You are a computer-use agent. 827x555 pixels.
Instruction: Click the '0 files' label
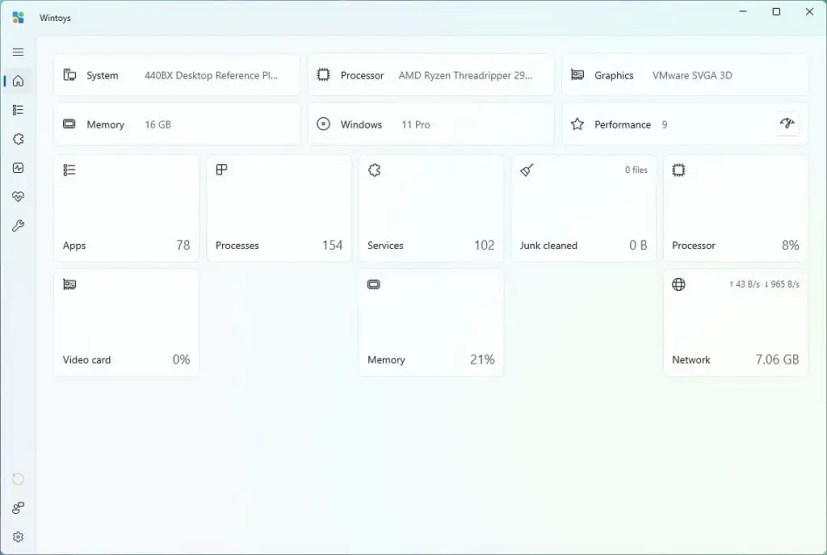pos(636,170)
